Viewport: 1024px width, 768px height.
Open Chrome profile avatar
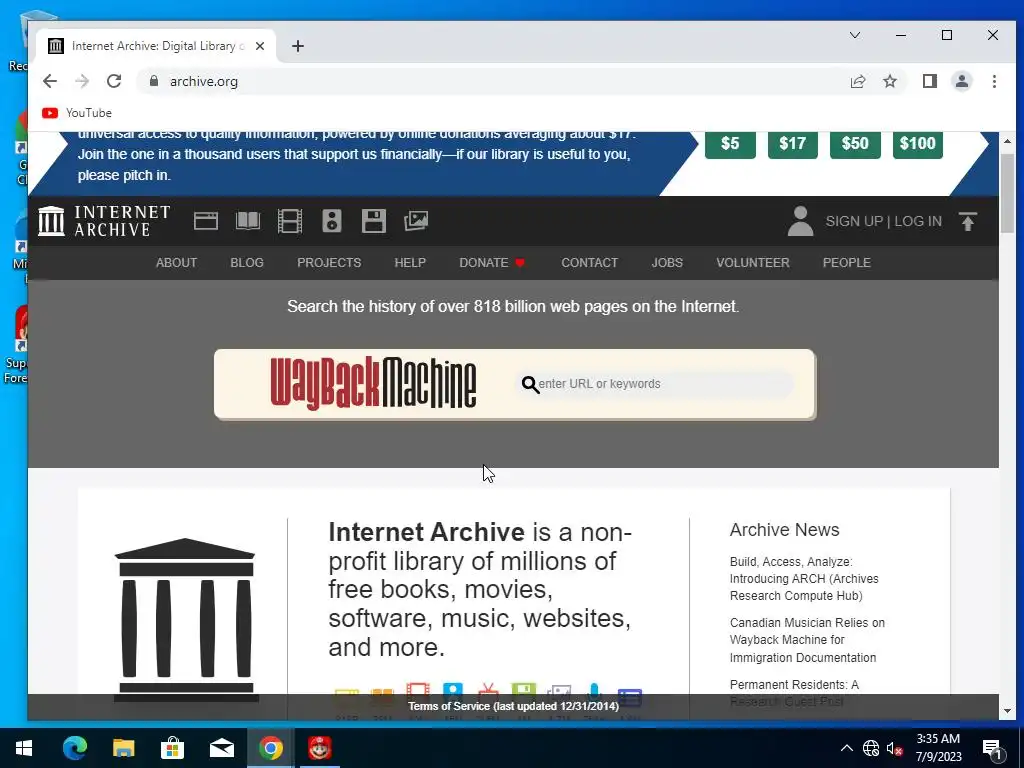coord(961,81)
